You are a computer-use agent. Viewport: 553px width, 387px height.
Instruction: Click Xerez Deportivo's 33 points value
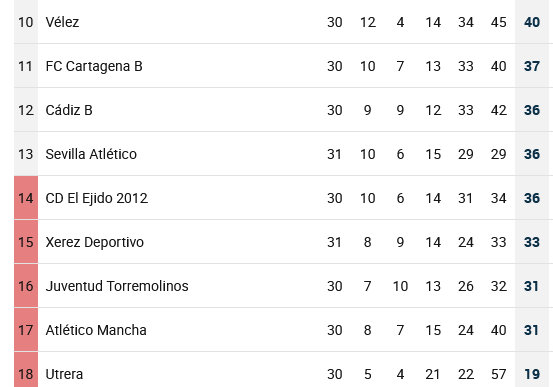(532, 242)
